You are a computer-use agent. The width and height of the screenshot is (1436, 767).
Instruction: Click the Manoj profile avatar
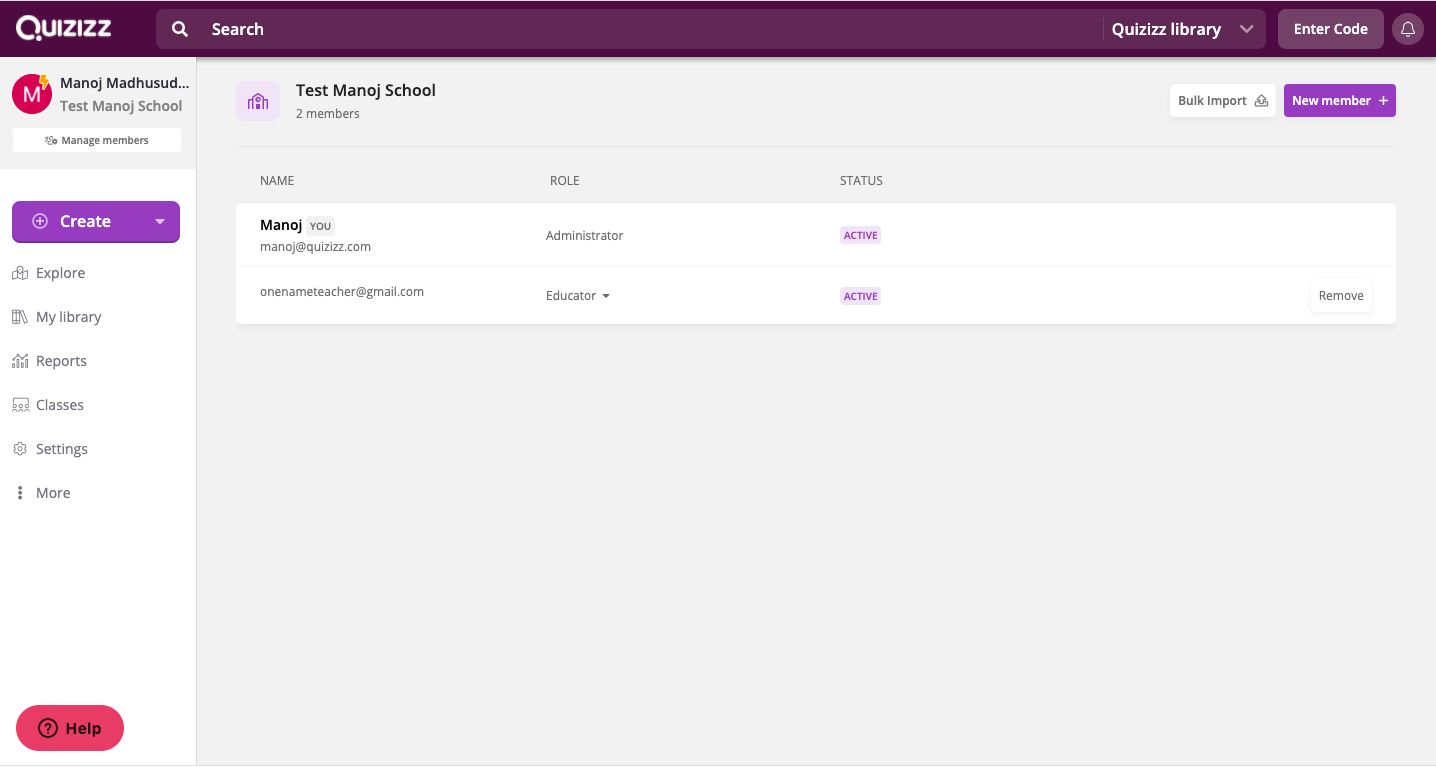(x=31, y=94)
